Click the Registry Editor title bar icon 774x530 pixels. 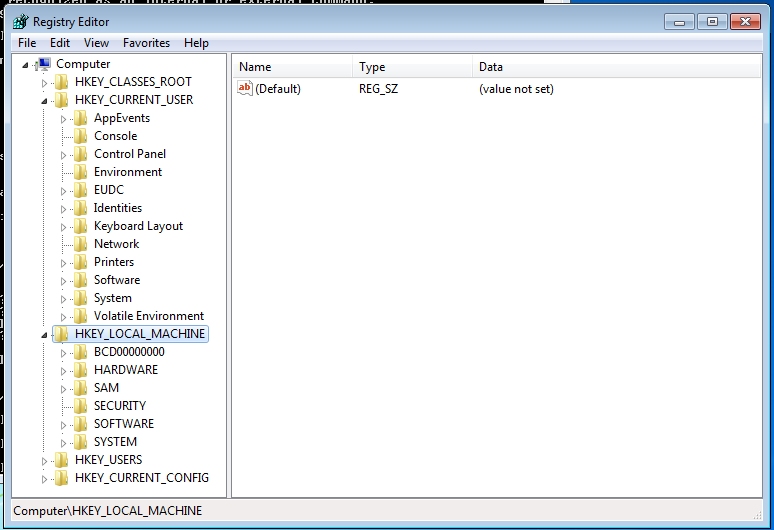21,22
